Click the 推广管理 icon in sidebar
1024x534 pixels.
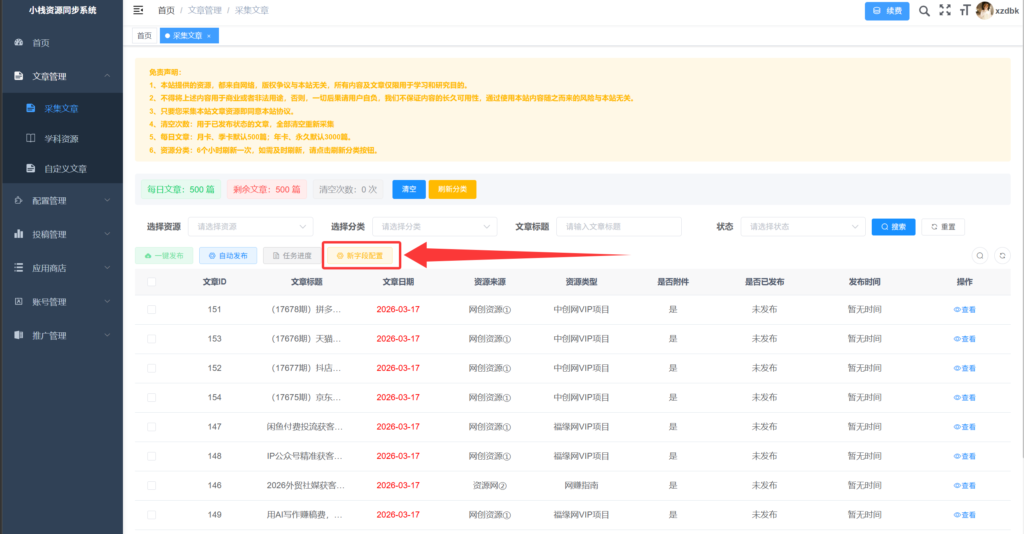(x=19, y=335)
